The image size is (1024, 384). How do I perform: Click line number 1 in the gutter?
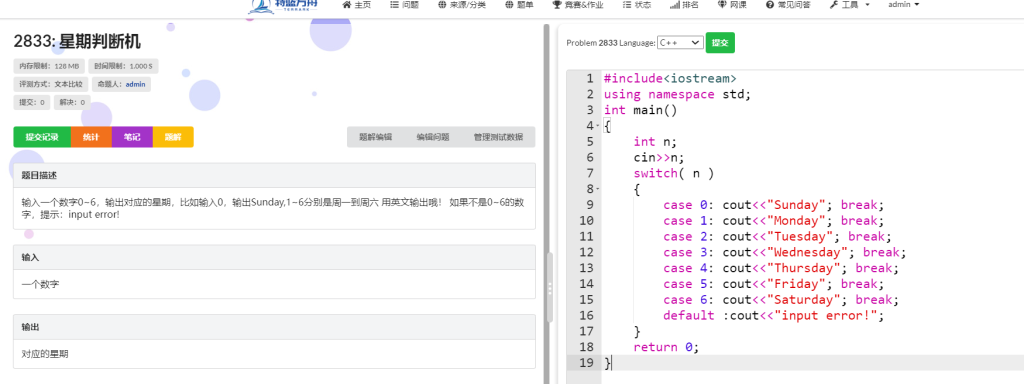590,78
